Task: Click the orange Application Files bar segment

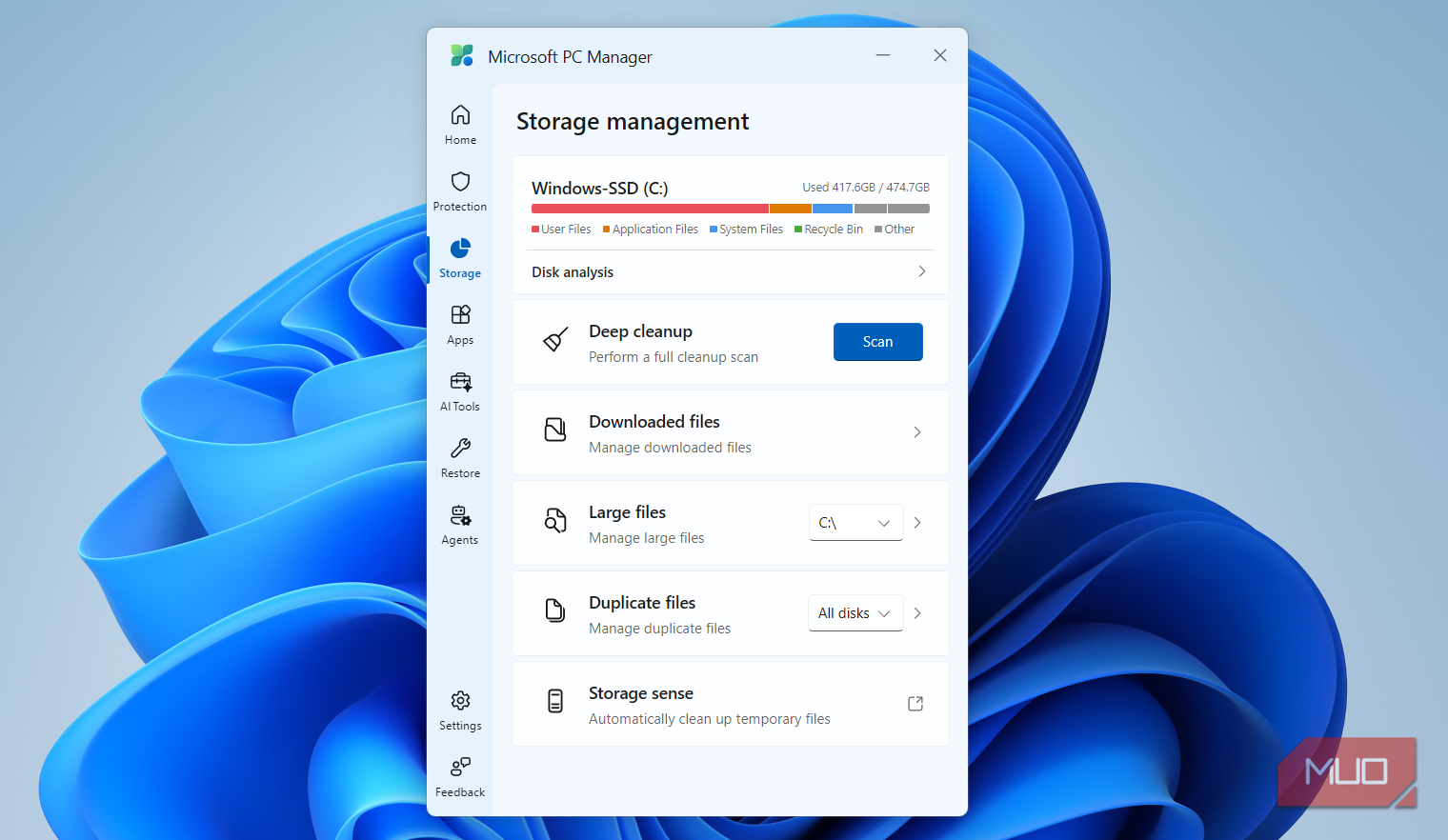Action: click(791, 209)
